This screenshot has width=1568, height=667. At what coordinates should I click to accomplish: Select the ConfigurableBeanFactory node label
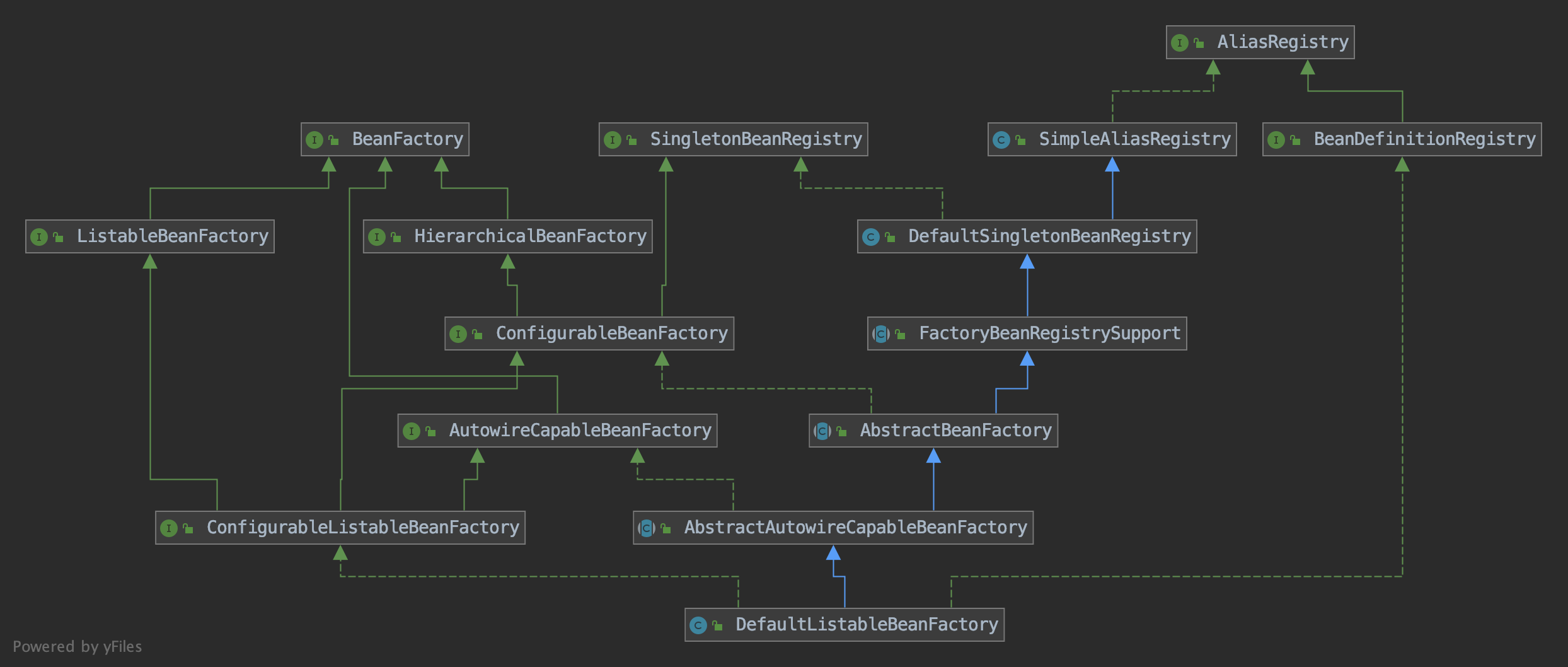click(x=611, y=333)
